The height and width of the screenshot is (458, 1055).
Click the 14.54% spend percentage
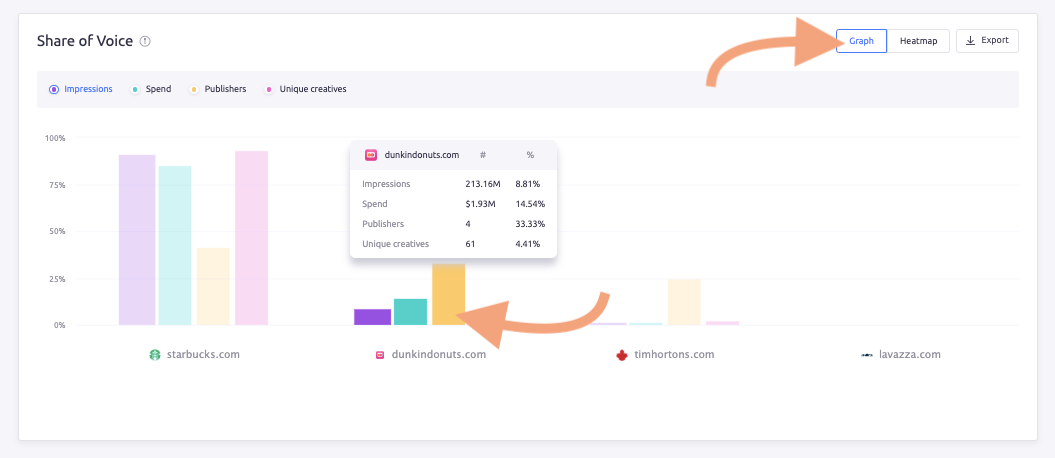click(x=530, y=204)
